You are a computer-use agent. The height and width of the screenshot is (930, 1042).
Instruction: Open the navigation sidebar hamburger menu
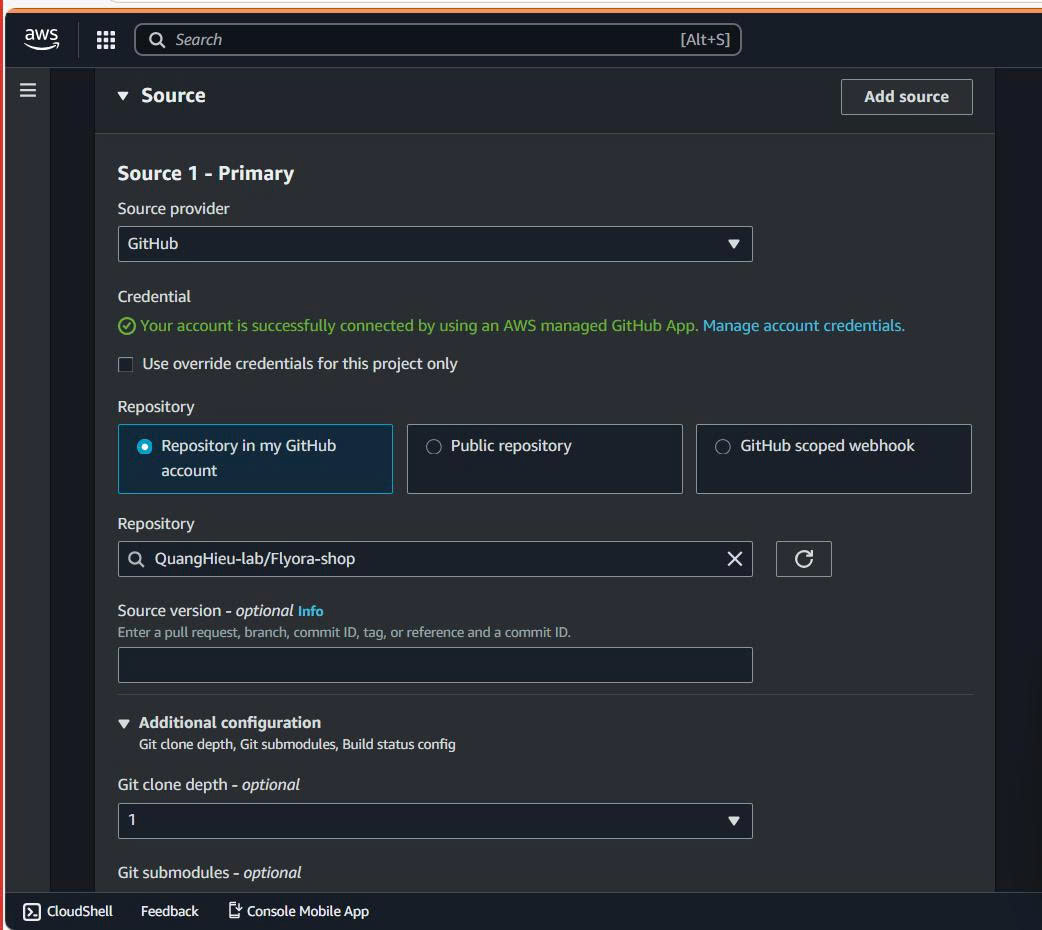(x=27, y=89)
